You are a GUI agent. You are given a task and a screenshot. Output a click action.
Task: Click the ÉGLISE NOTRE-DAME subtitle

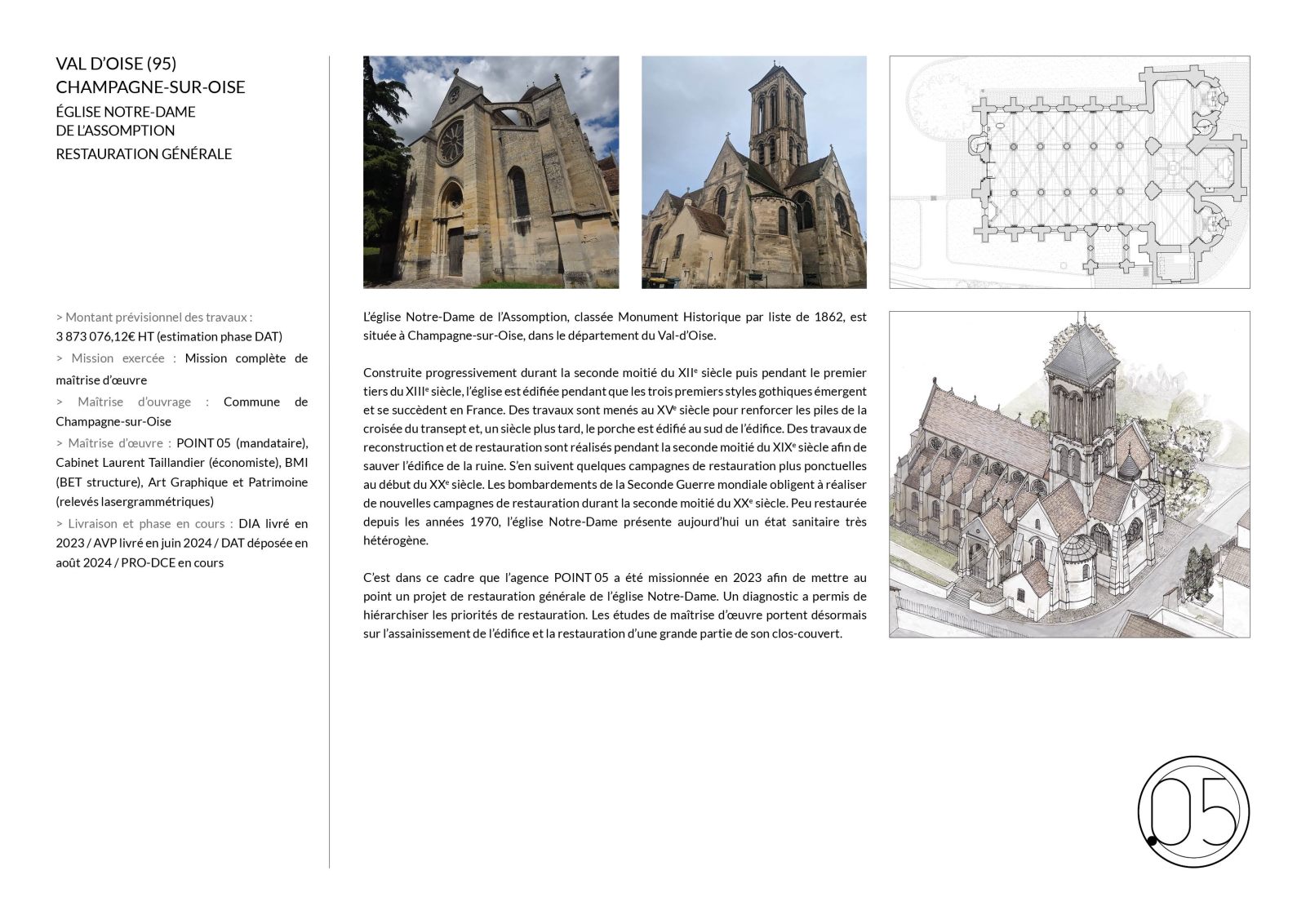pos(126,112)
